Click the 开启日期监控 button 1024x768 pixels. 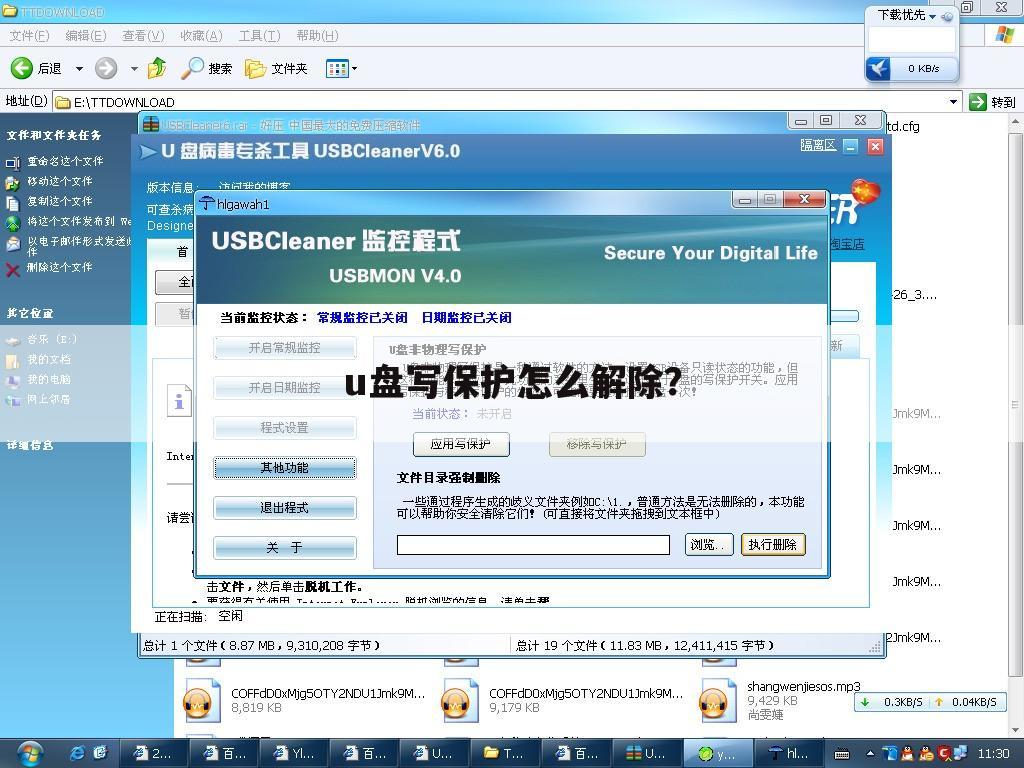285,388
